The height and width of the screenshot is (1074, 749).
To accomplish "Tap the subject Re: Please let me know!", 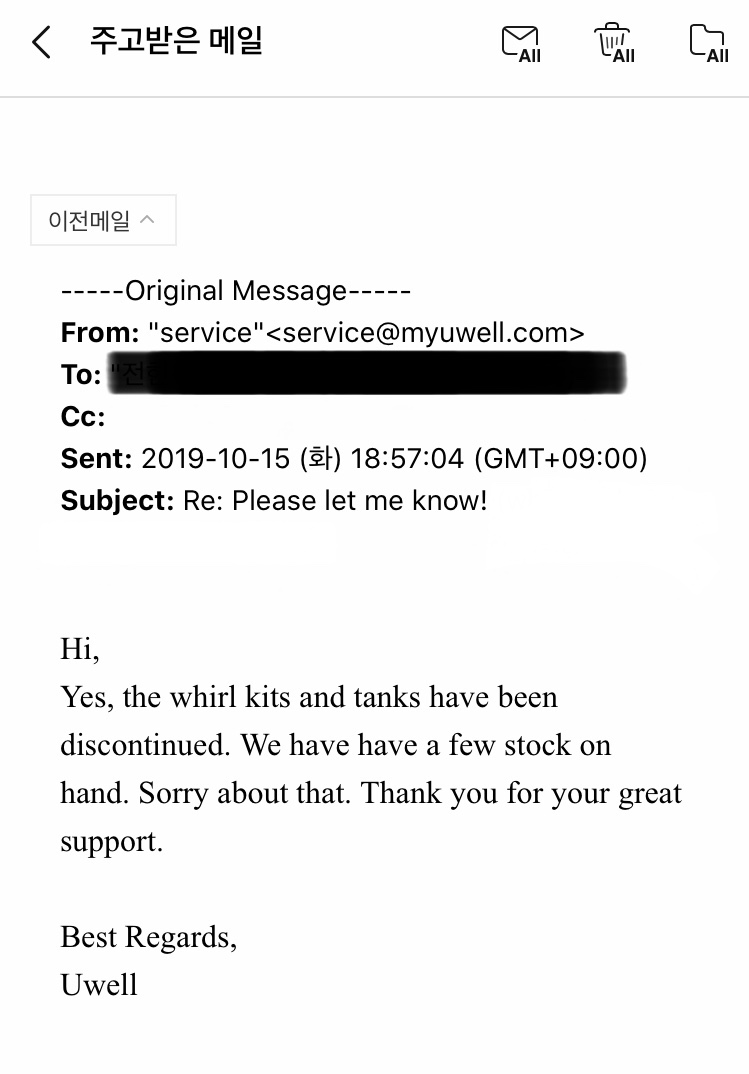I will coord(335,501).
